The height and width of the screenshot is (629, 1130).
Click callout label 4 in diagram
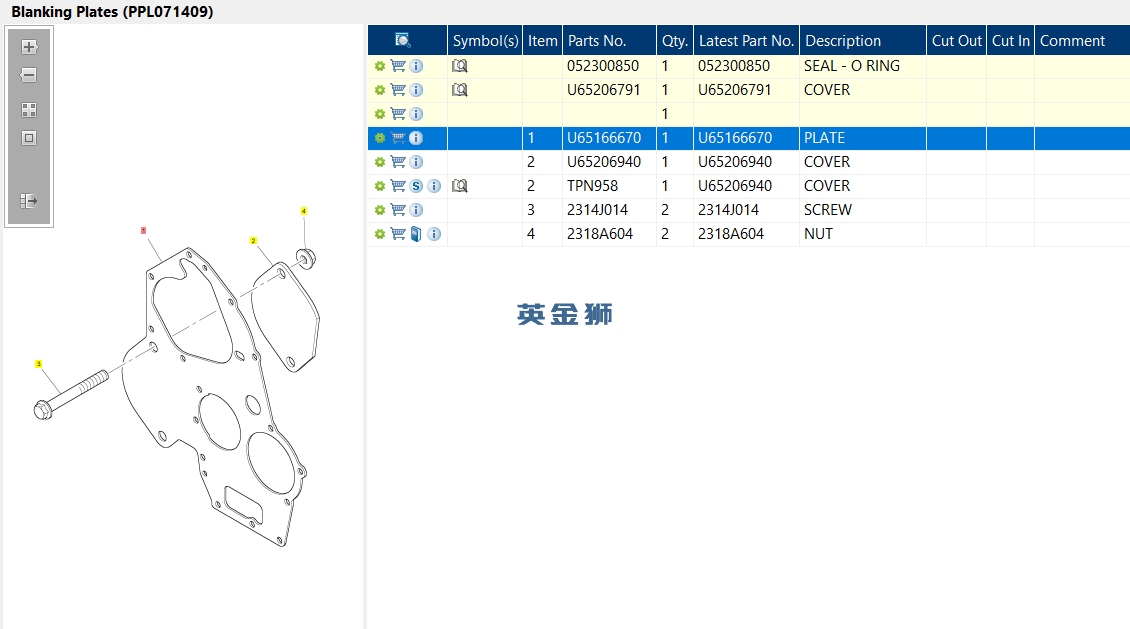[x=304, y=211]
